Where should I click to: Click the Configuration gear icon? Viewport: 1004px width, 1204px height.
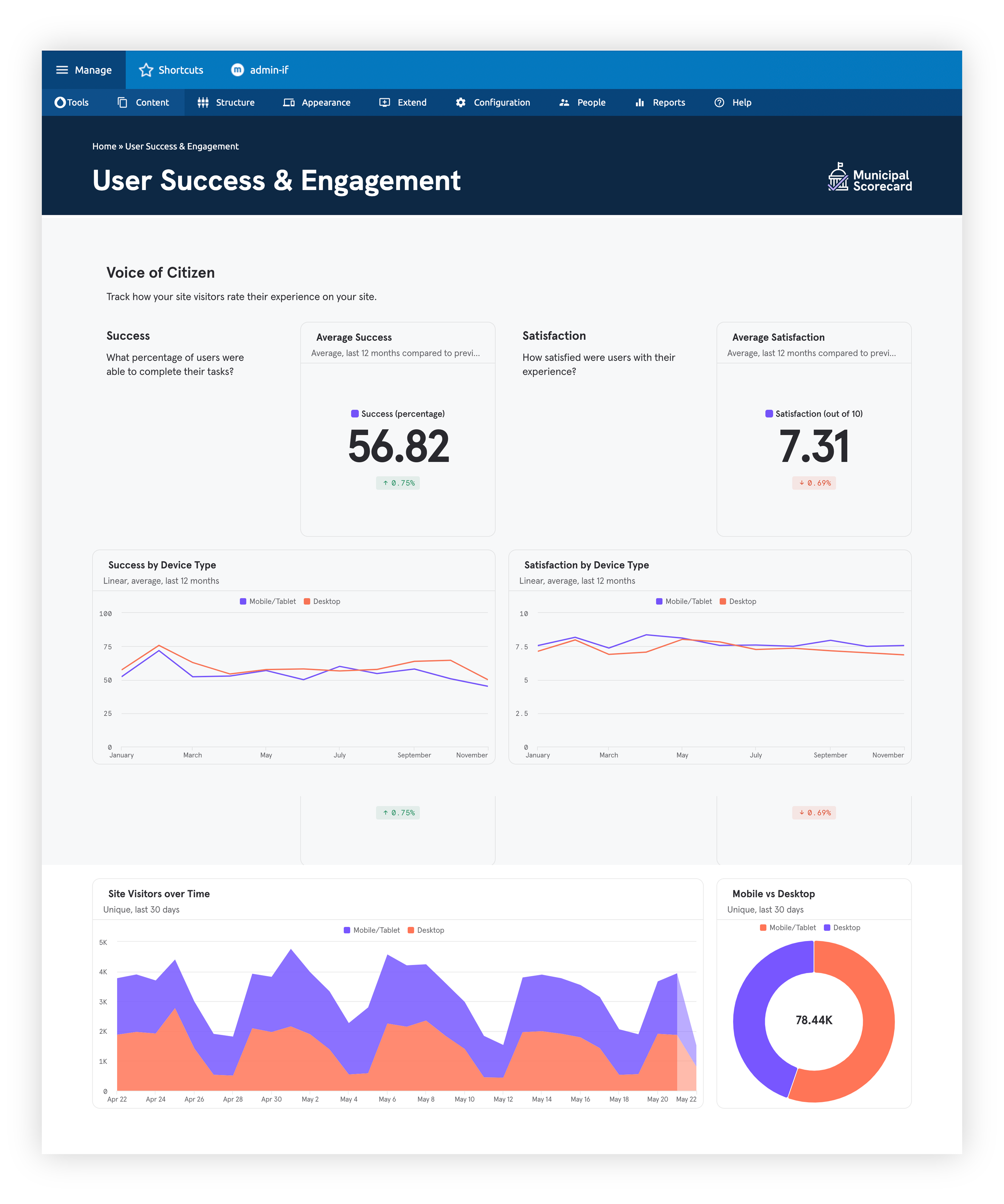point(461,103)
